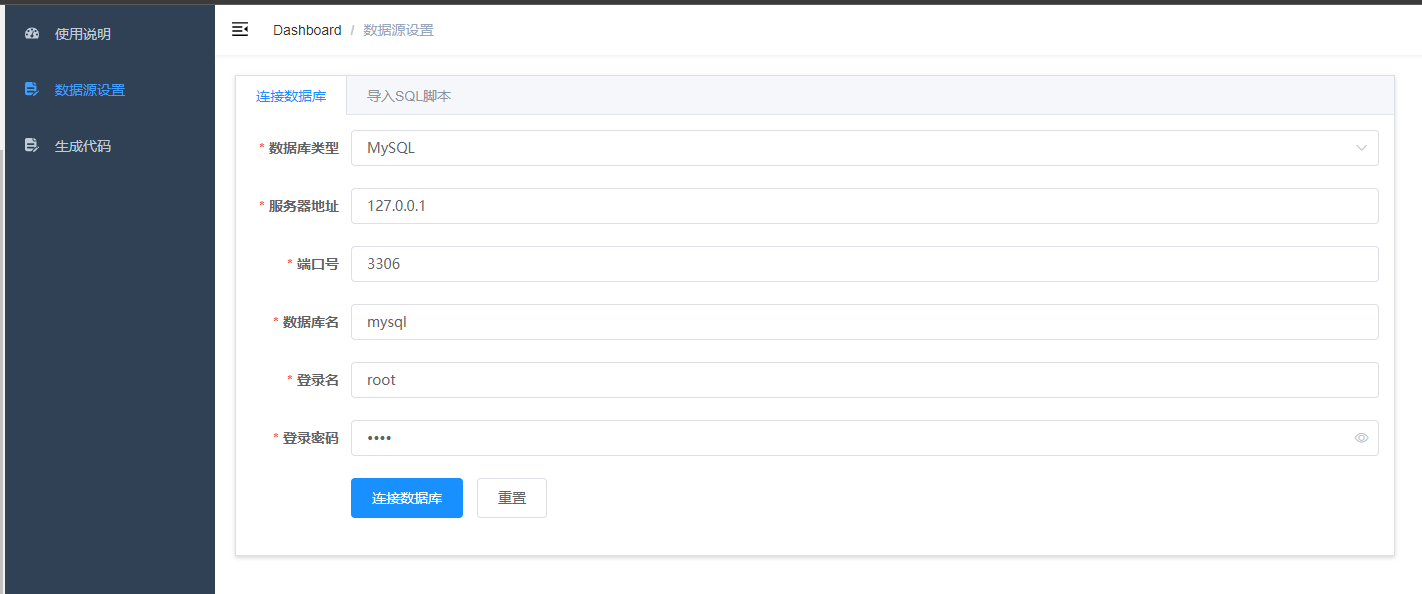
Task: Click the 登录密码 field label
Action: (311, 438)
